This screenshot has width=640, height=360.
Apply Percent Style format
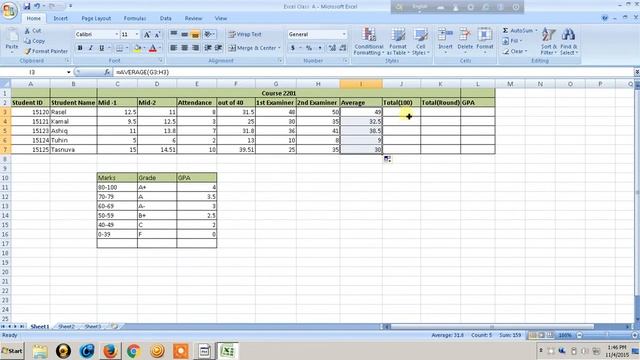coord(309,48)
